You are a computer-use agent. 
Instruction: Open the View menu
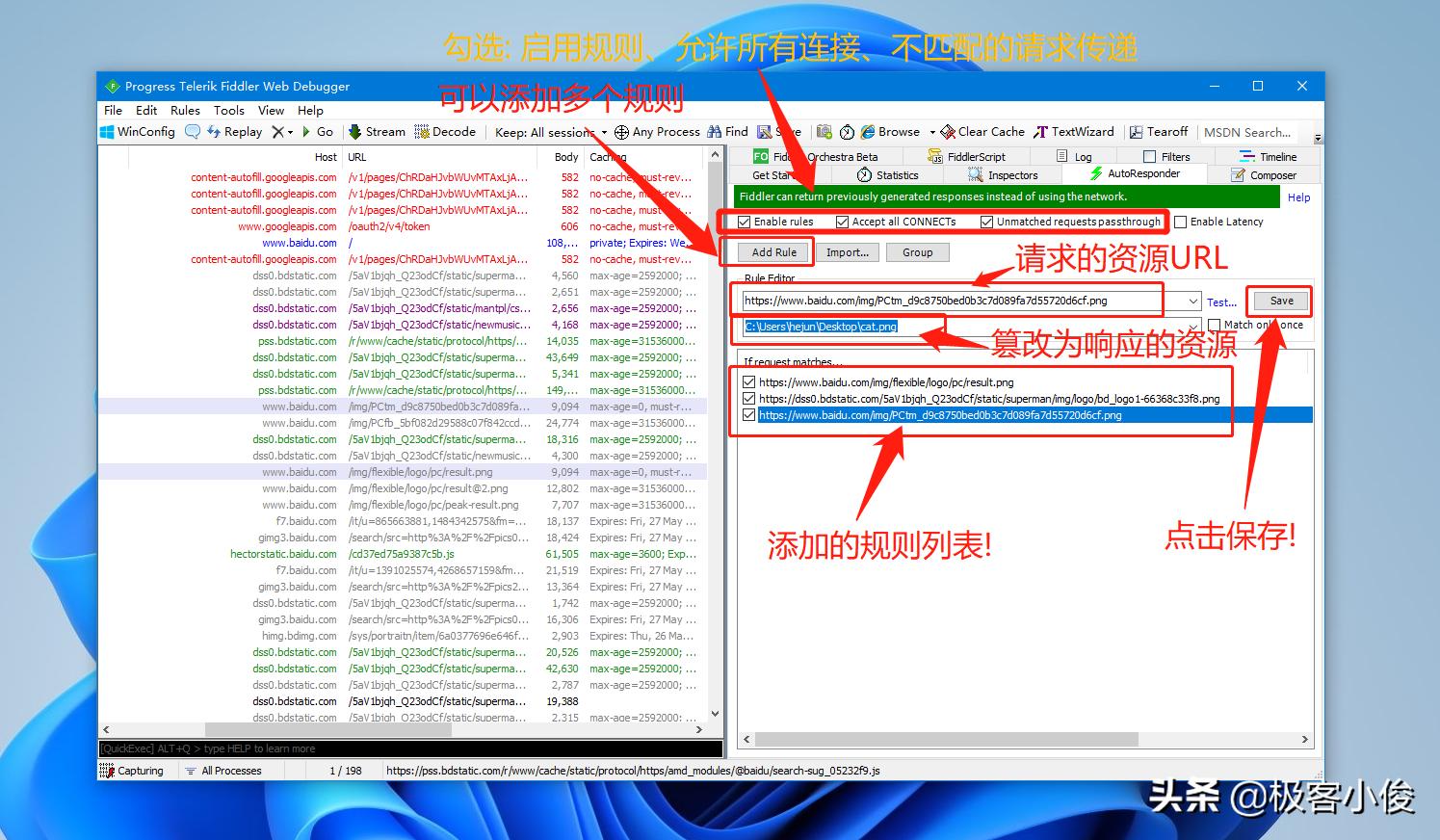click(x=271, y=111)
